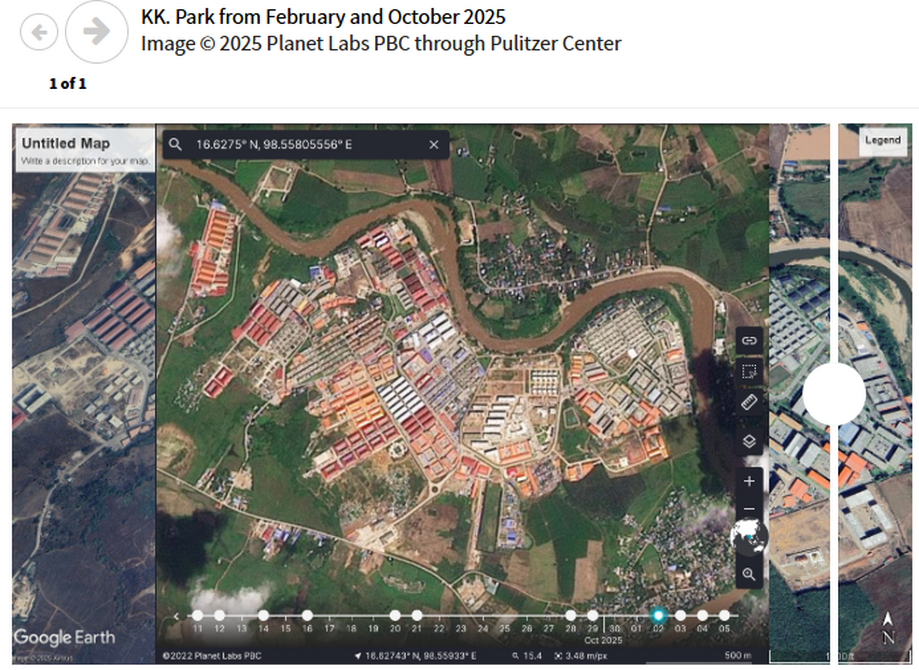Select the timeline dot above 29
This screenshot has height=670, width=919.
[x=593, y=615]
